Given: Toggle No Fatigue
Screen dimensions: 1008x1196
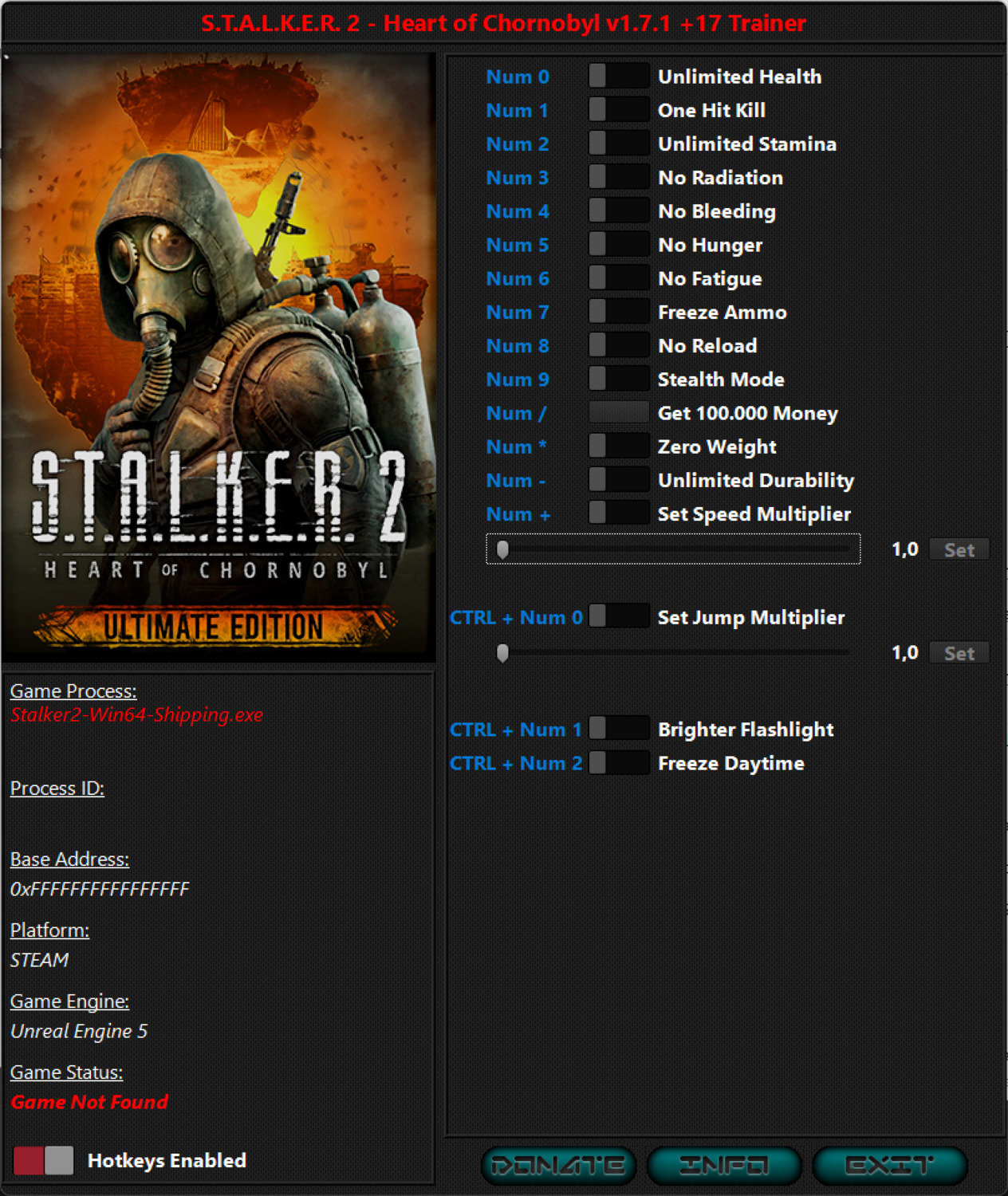Looking at the screenshot, I should [x=618, y=277].
